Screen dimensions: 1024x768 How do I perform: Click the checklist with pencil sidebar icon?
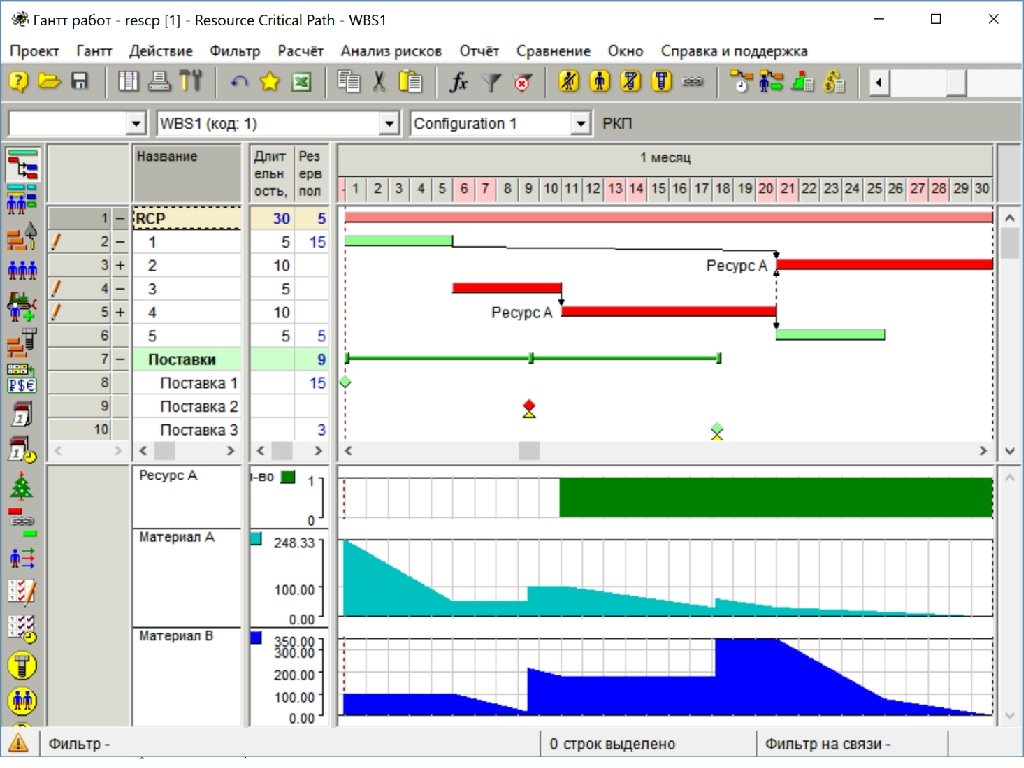pos(22,592)
